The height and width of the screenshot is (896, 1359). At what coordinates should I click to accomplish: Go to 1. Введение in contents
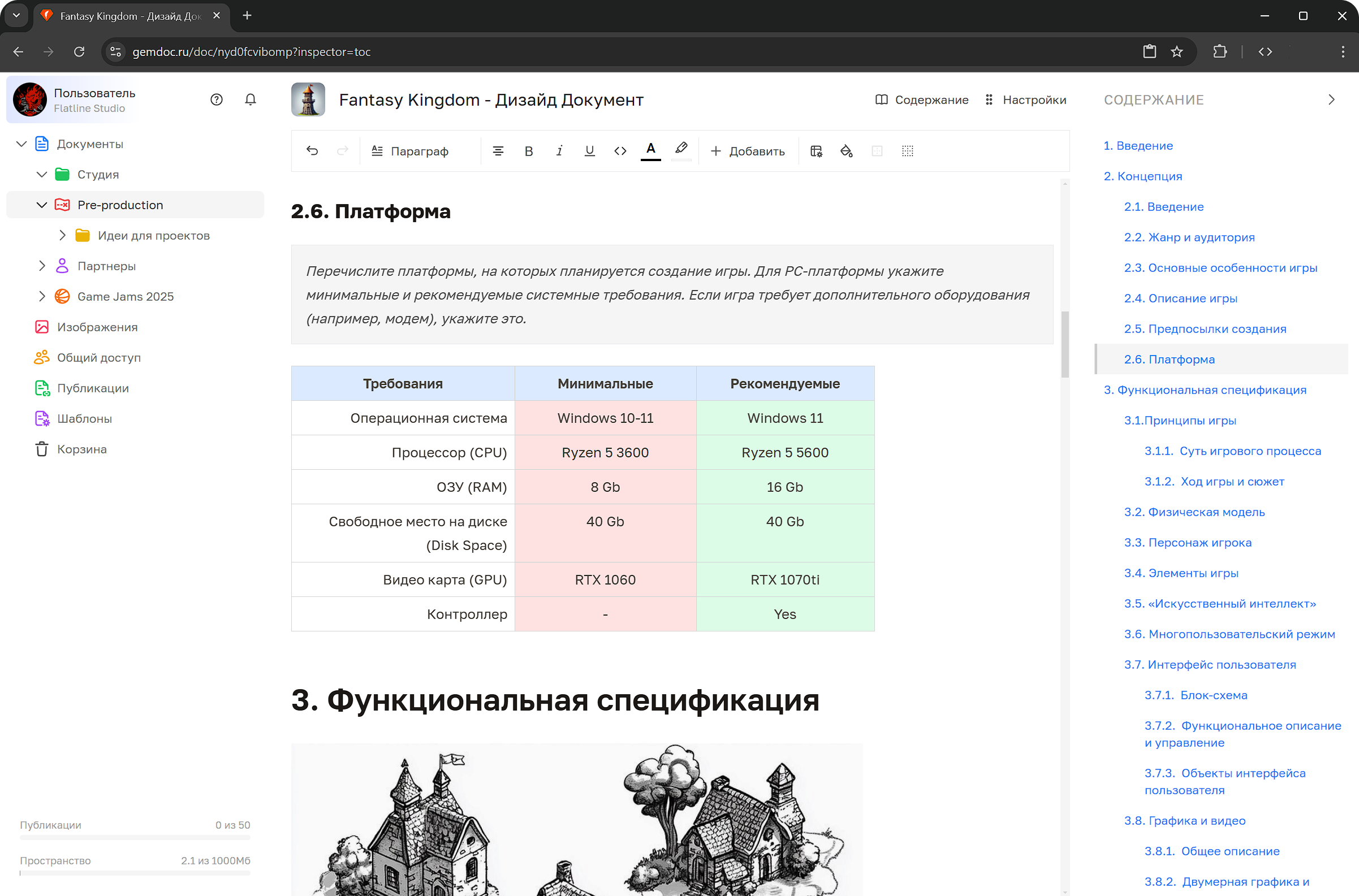[1138, 146]
